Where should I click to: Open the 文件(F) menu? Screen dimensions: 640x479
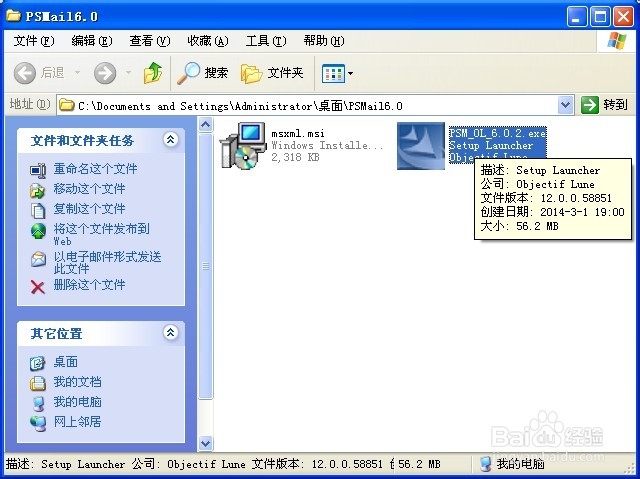pyautogui.click(x=34, y=41)
